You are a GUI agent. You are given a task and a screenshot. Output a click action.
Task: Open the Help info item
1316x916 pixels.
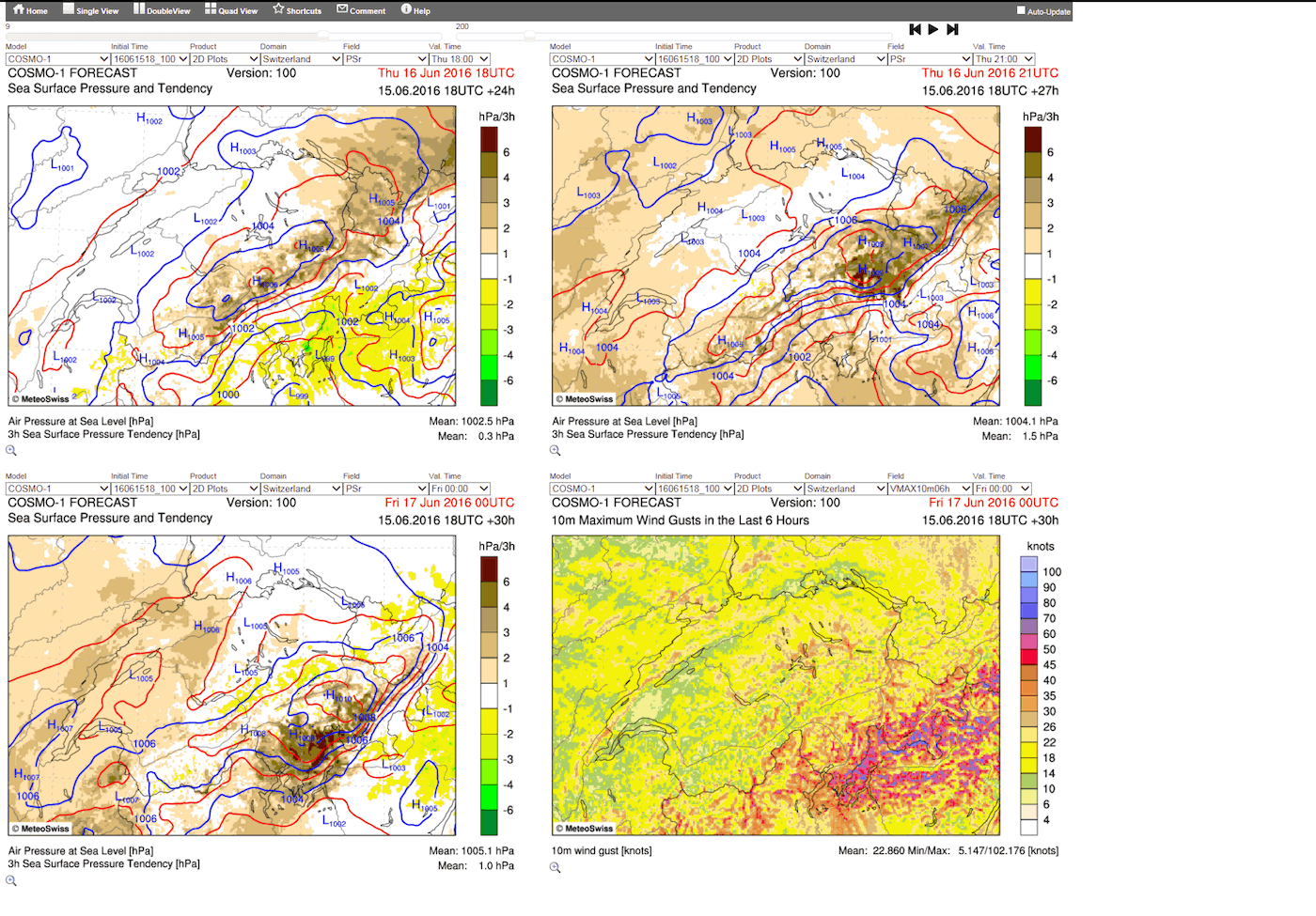(x=415, y=10)
